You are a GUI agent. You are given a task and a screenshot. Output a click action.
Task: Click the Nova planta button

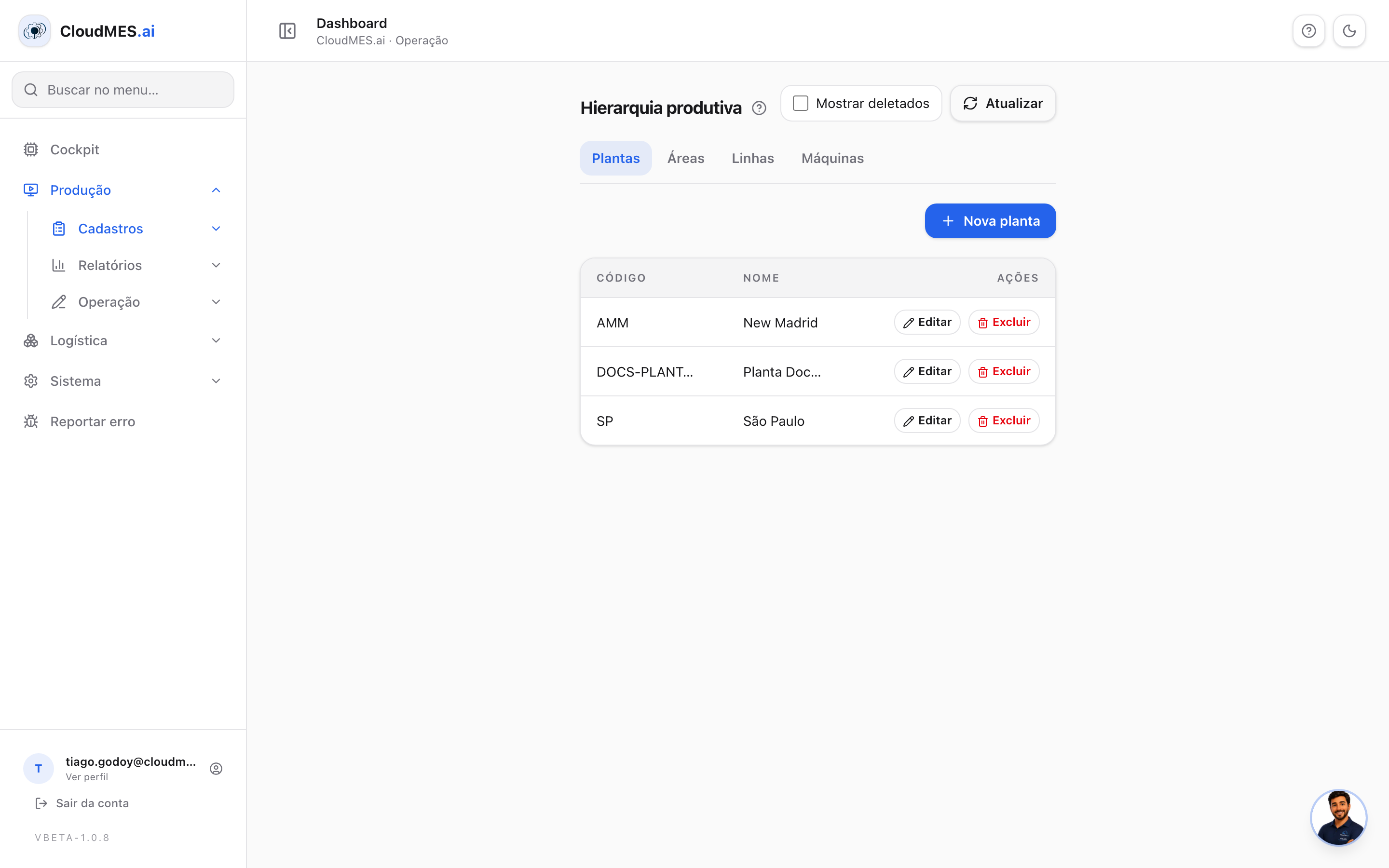(990, 221)
